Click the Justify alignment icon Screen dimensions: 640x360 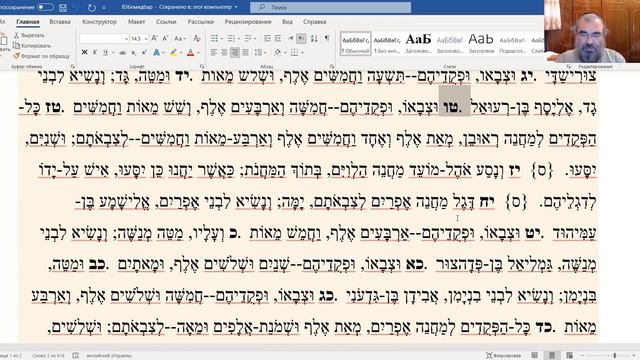click(x=245, y=52)
